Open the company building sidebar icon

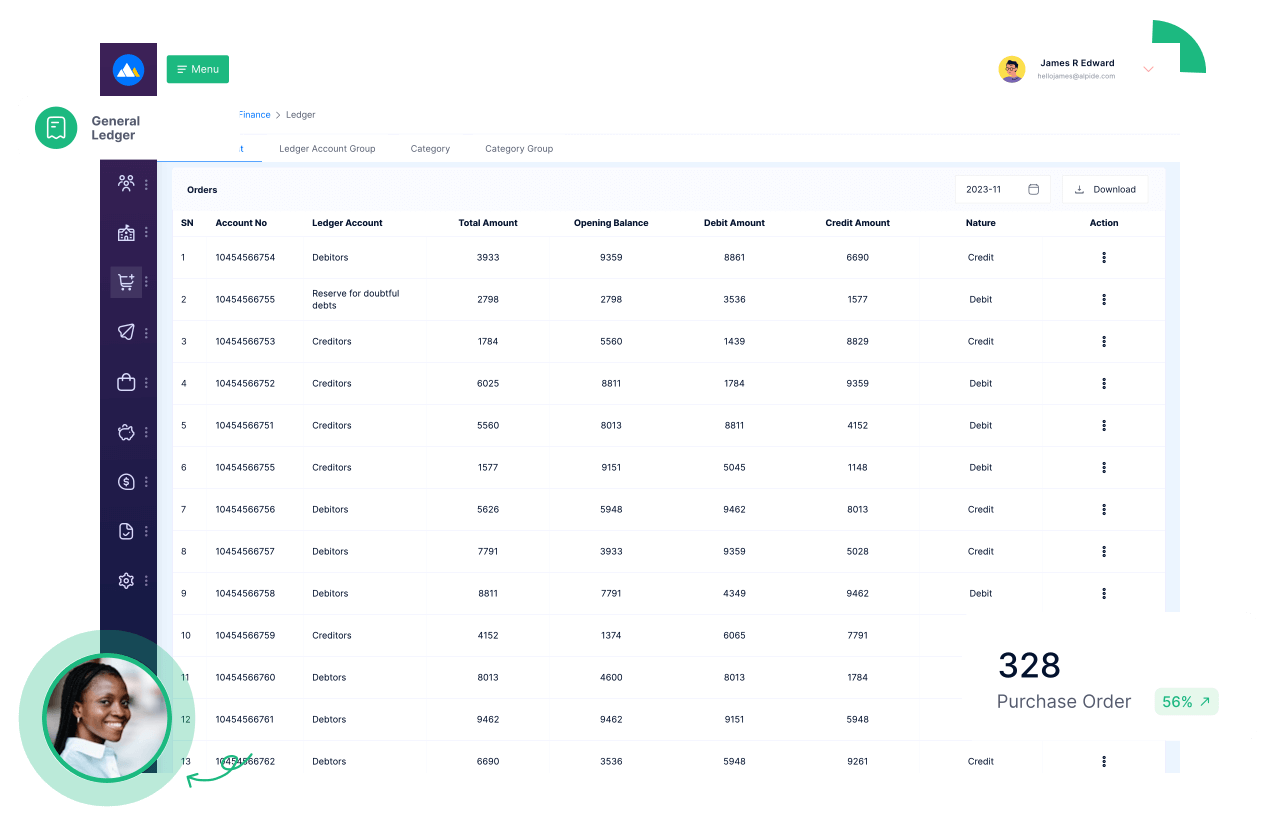tap(126, 233)
